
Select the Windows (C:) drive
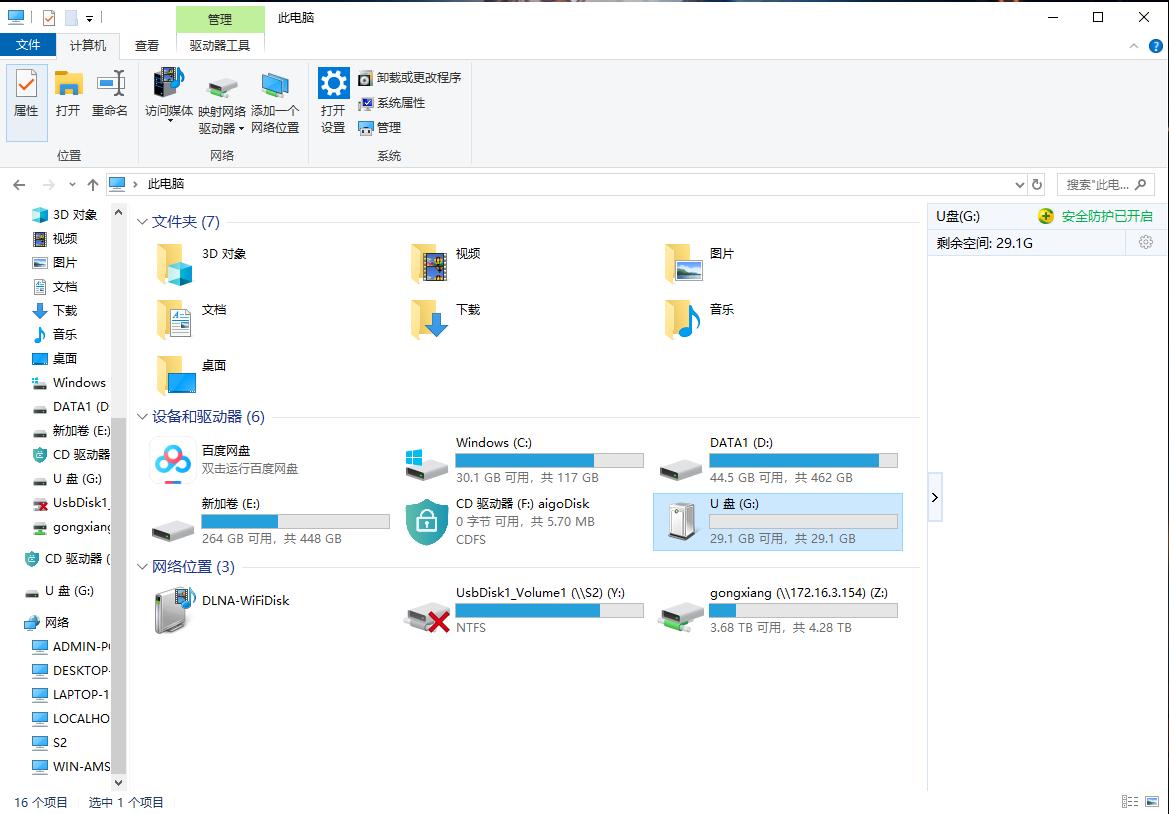tap(526, 460)
